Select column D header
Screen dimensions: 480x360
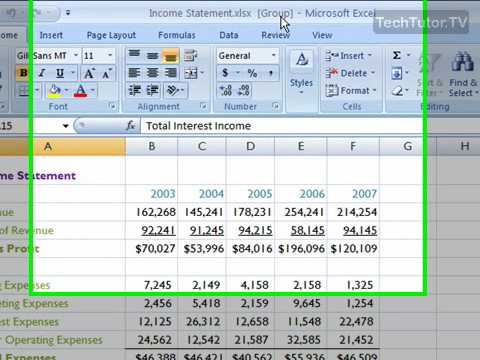pyautogui.click(x=250, y=146)
